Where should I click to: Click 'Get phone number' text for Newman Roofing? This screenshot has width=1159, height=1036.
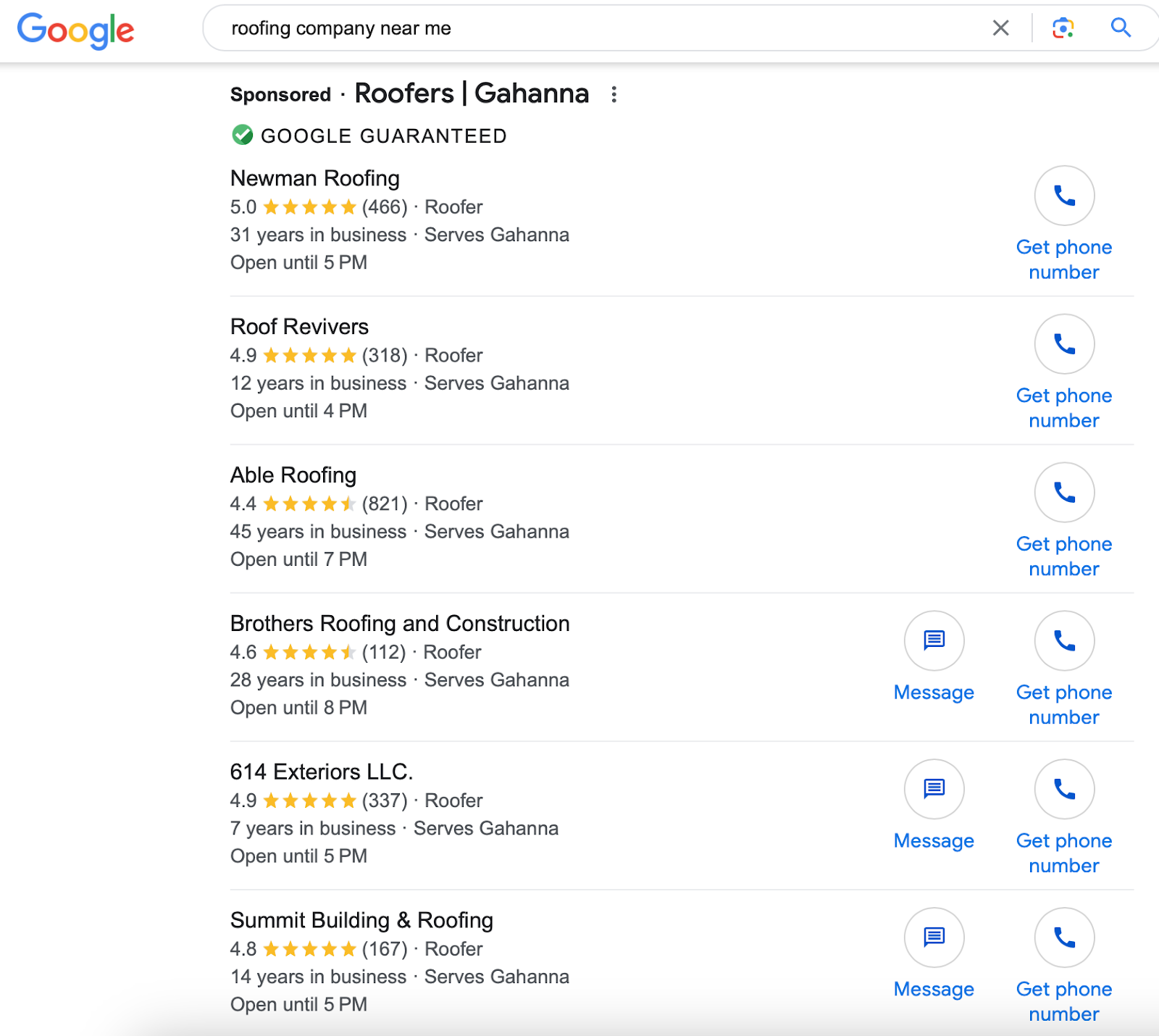[x=1064, y=259]
